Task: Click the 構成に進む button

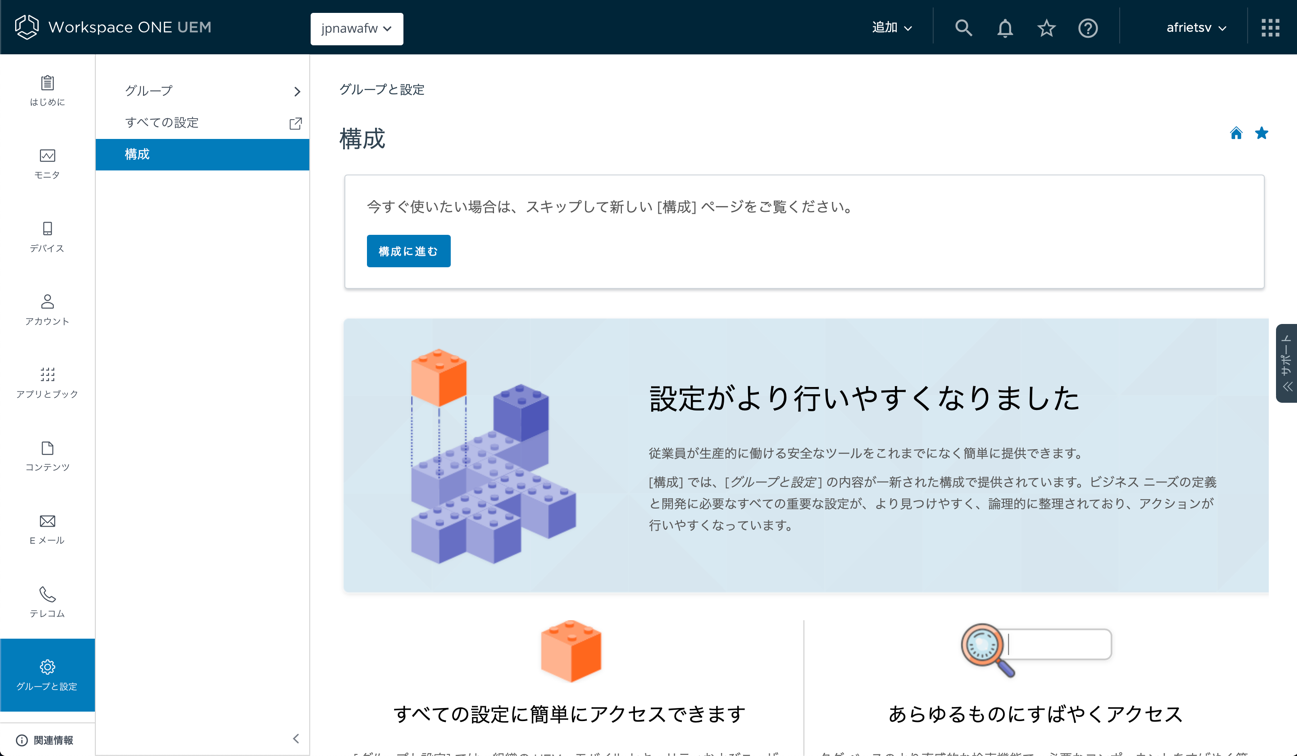Action: coord(408,251)
